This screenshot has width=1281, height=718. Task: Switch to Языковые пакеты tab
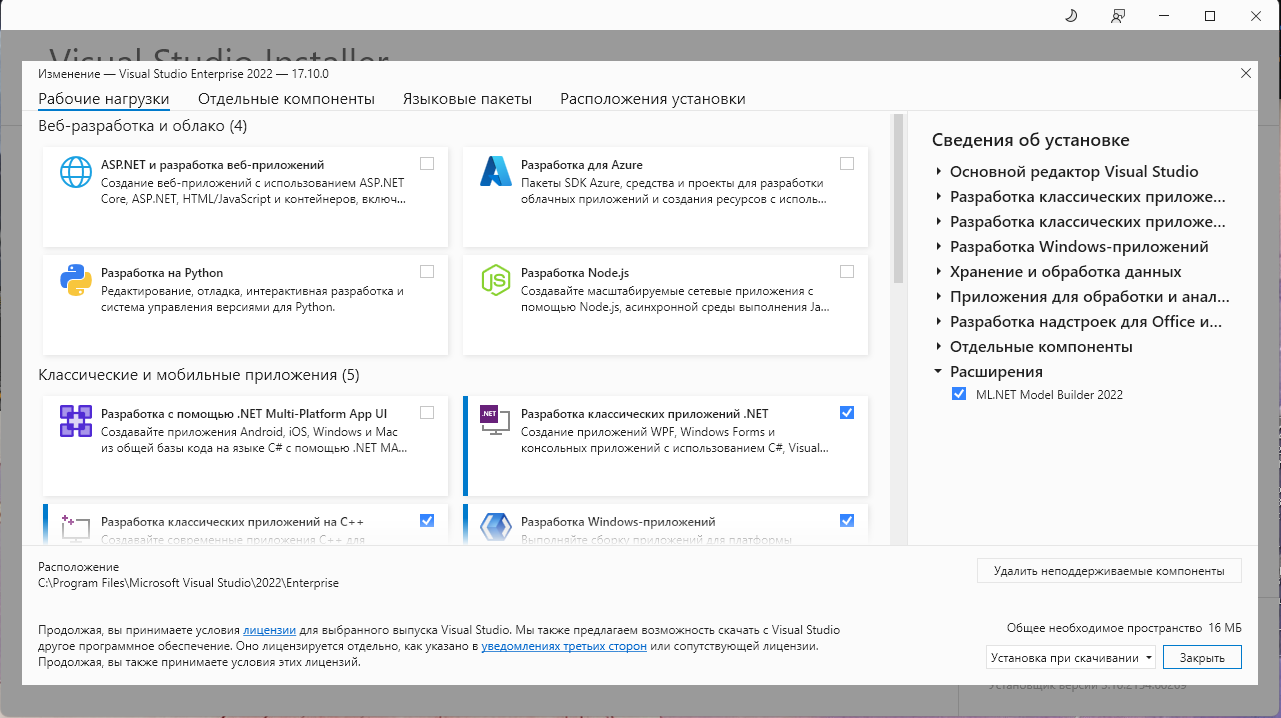point(467,99)
